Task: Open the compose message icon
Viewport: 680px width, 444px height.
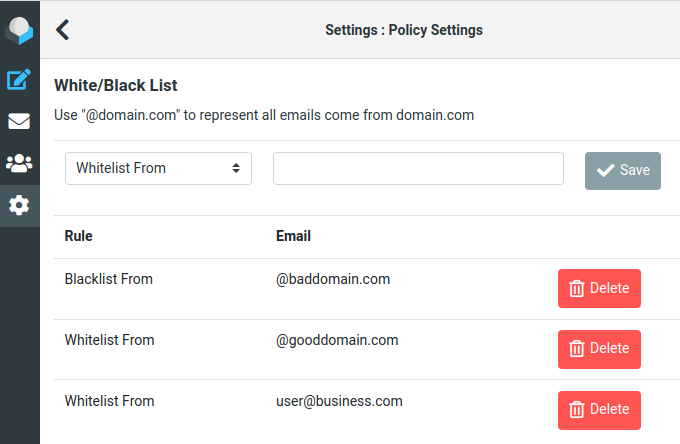Action: coord(19,79)
